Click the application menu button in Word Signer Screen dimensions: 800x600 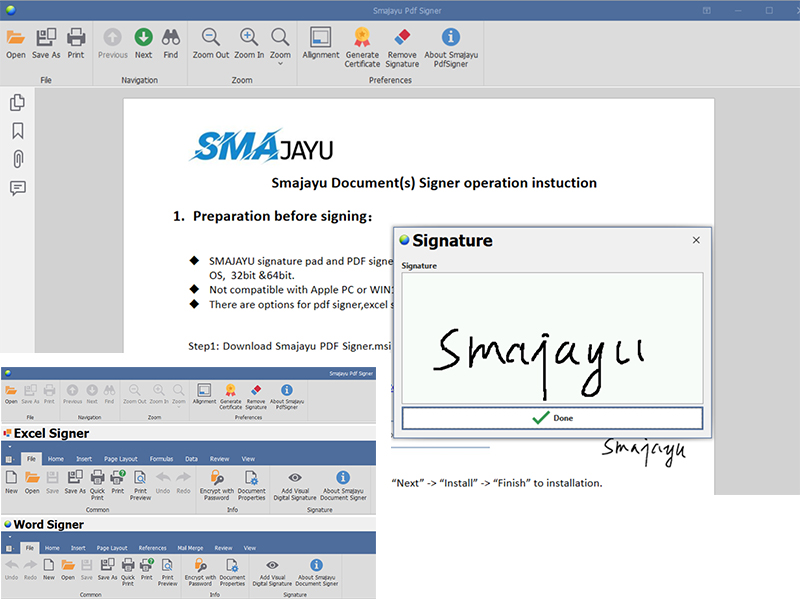[x=10, y=548]
